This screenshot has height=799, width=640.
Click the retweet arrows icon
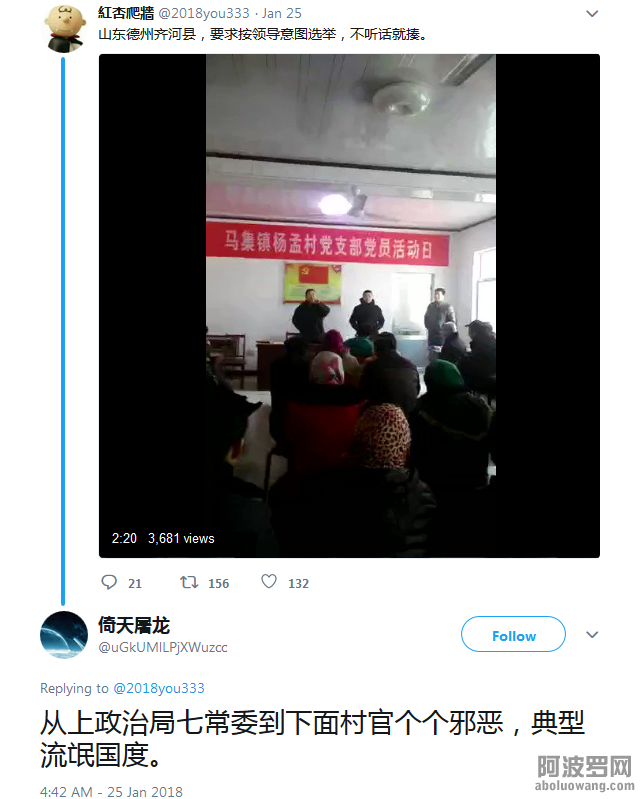click(190, 582)
